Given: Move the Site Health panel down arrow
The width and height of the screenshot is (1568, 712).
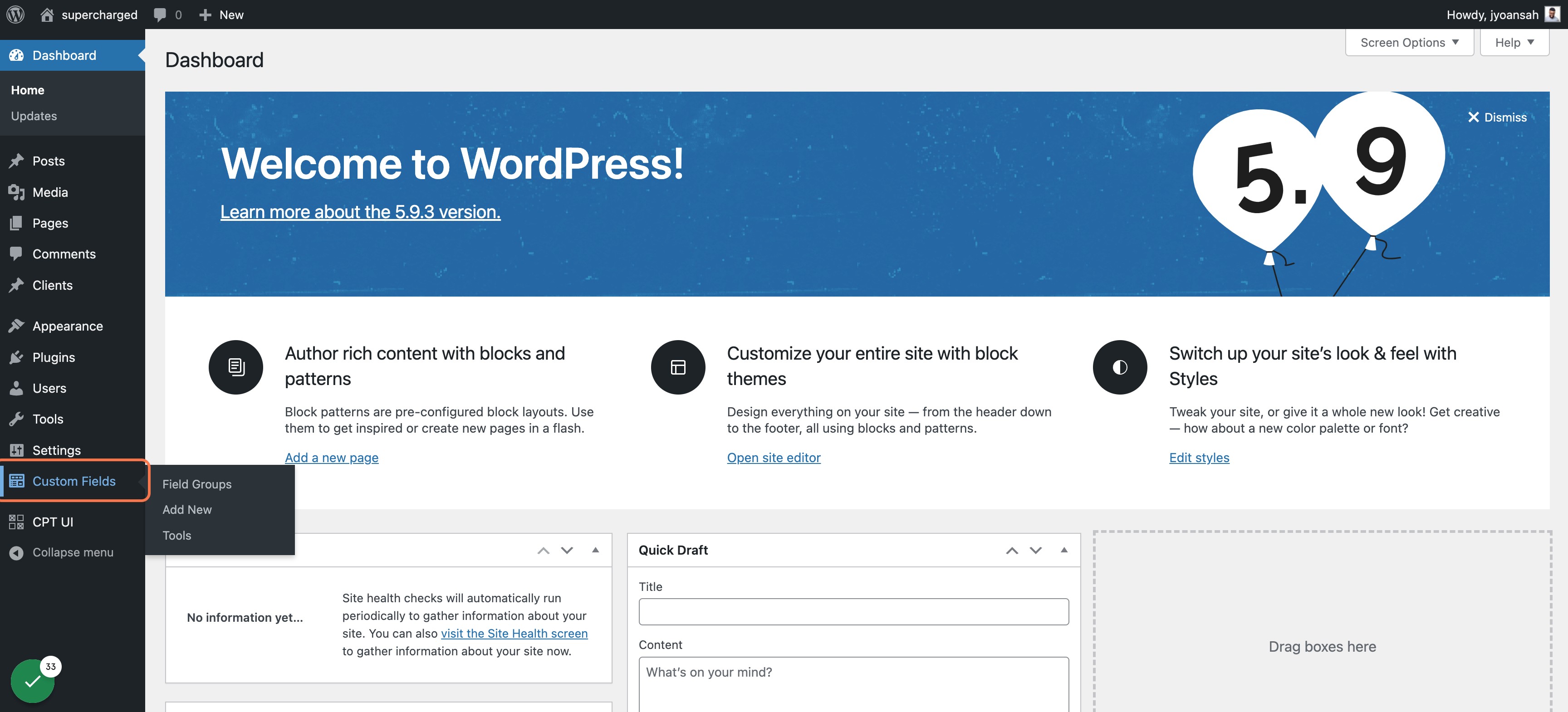Looking at the screenshot, I should 567,550.
